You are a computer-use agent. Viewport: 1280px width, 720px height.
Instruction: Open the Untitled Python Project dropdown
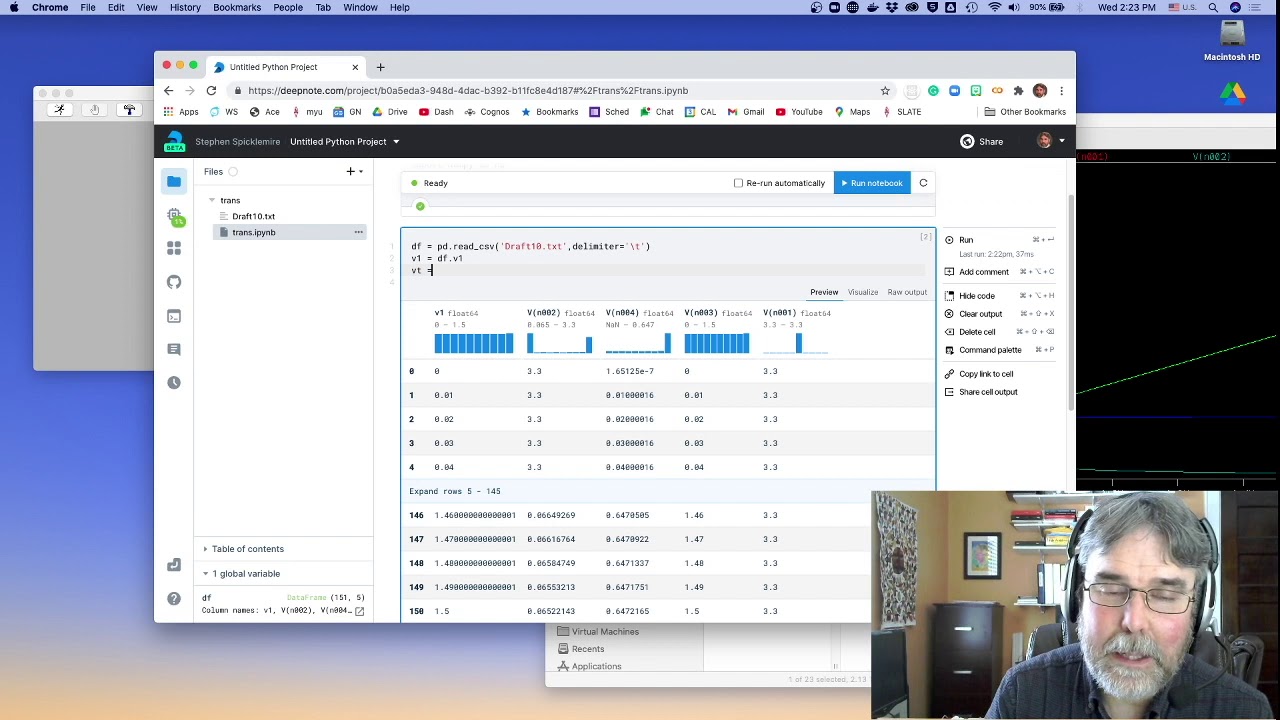345,142
